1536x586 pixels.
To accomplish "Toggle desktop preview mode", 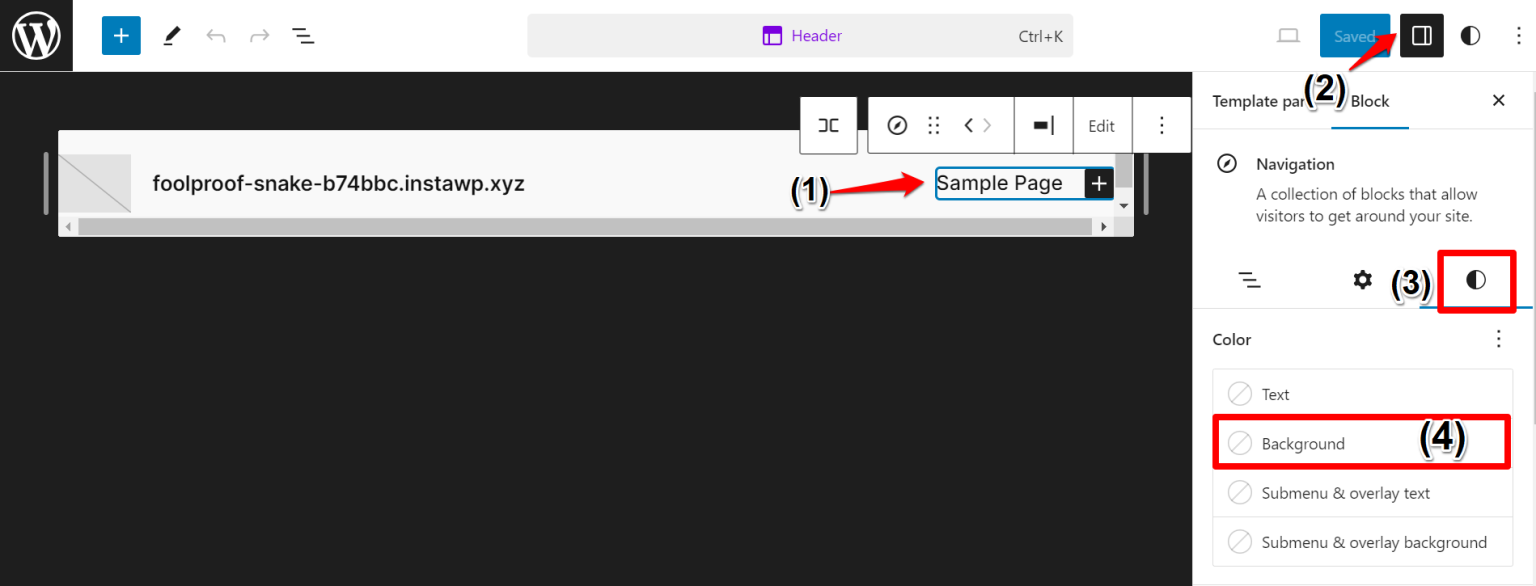I will (x=1288, y=35).
